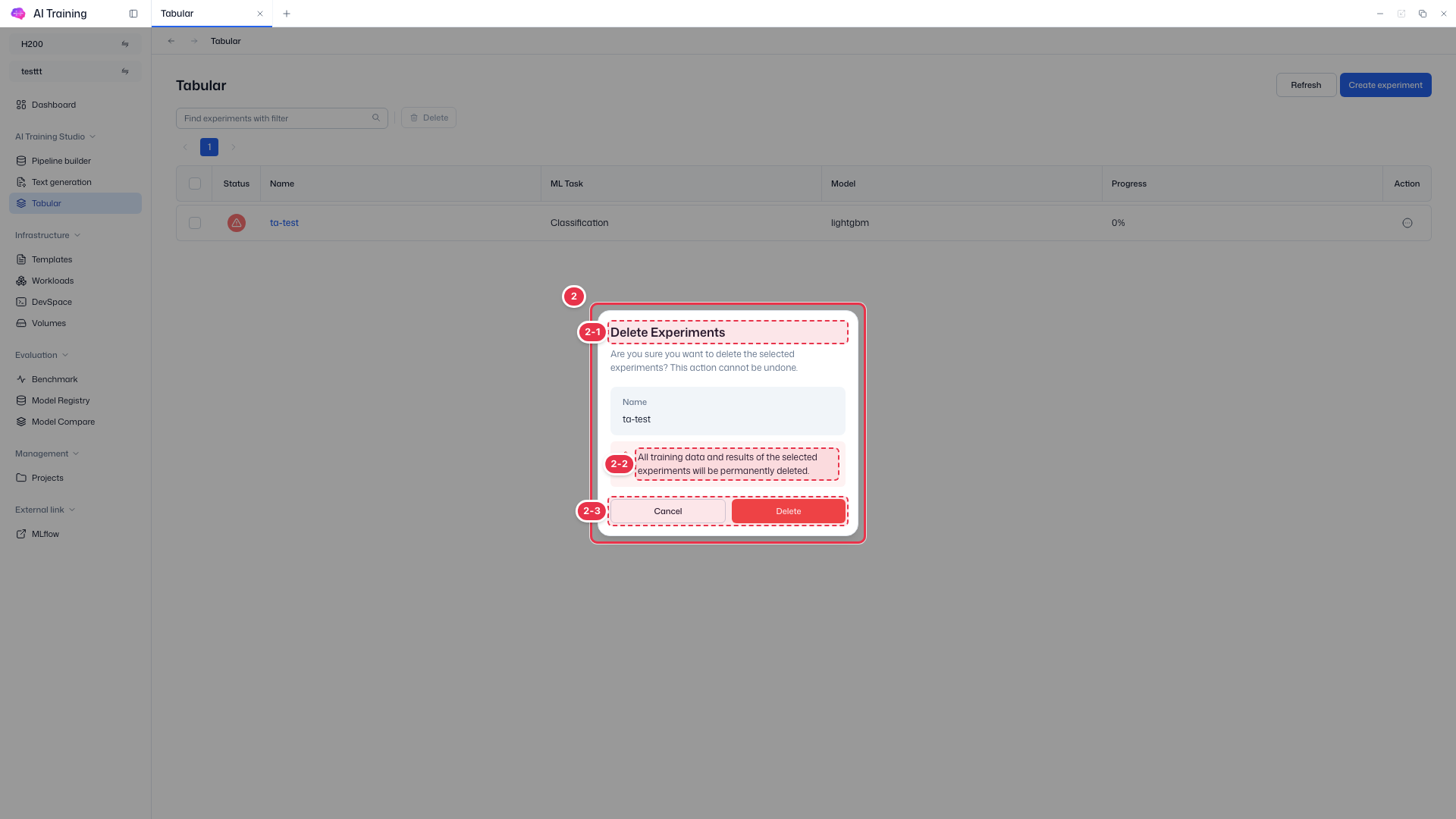The width and height of the screenshot is (1456, 819).
Task: Open Text generation page
Action: (75, 182)
